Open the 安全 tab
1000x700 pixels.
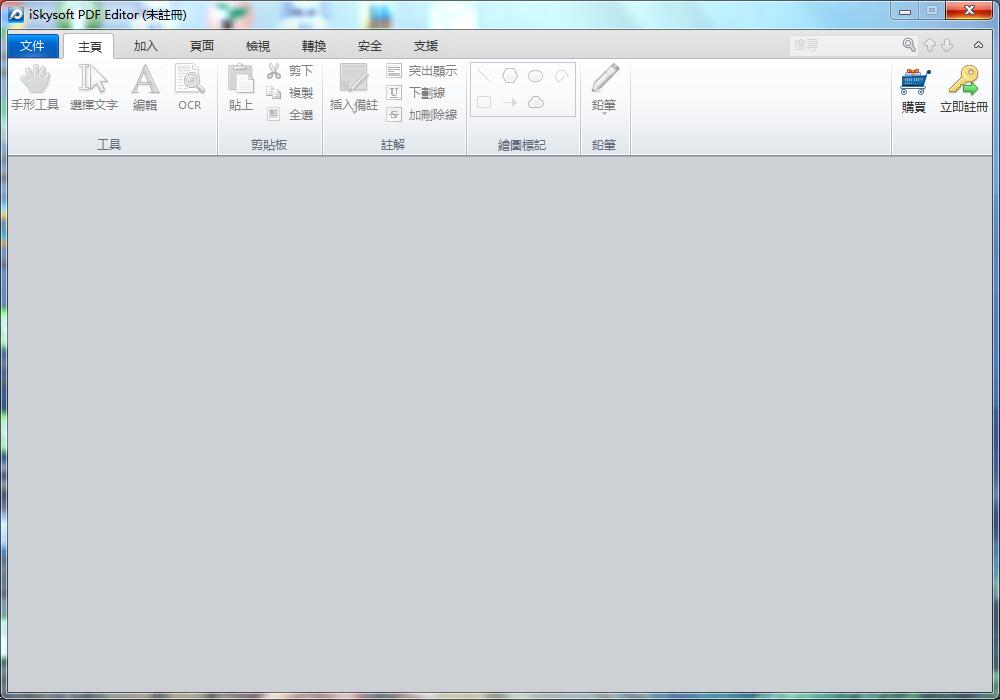pyautogui.click(x=370, y=46)
